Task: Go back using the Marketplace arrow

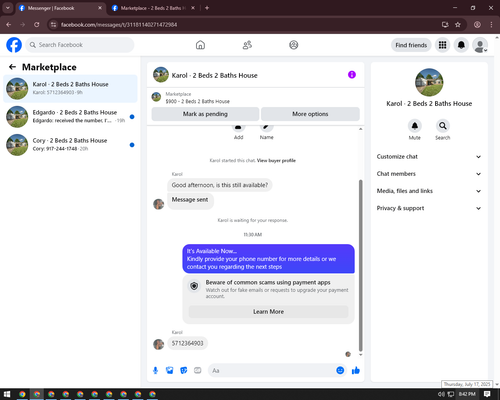Action: pos(12,67)
